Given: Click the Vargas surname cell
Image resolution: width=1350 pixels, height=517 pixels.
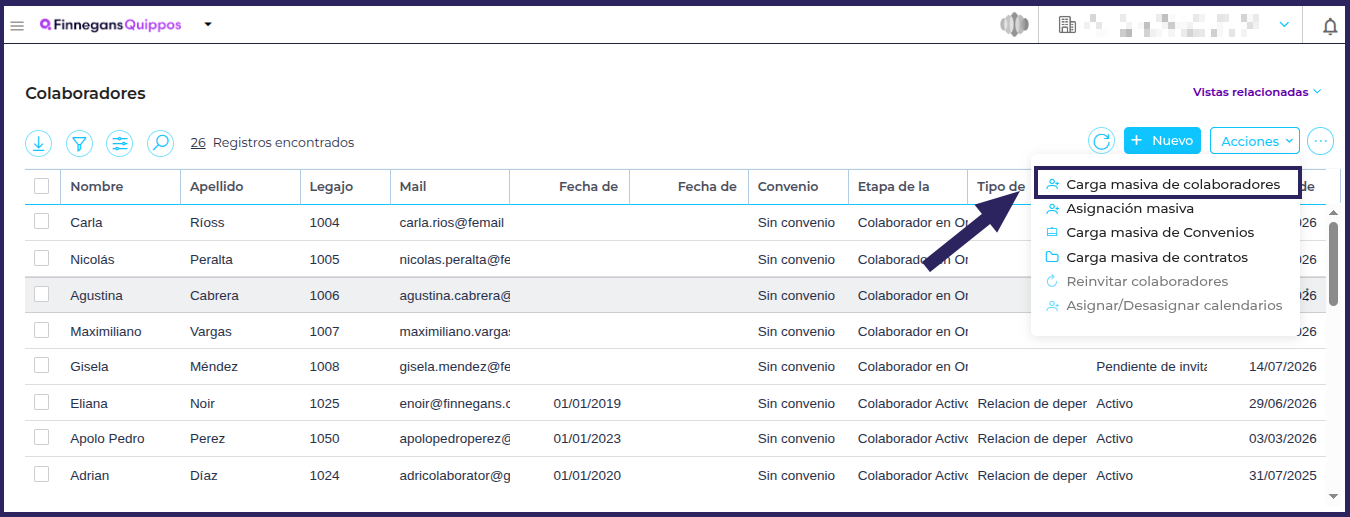Looking at the screenshot, I should pos(211,331).
